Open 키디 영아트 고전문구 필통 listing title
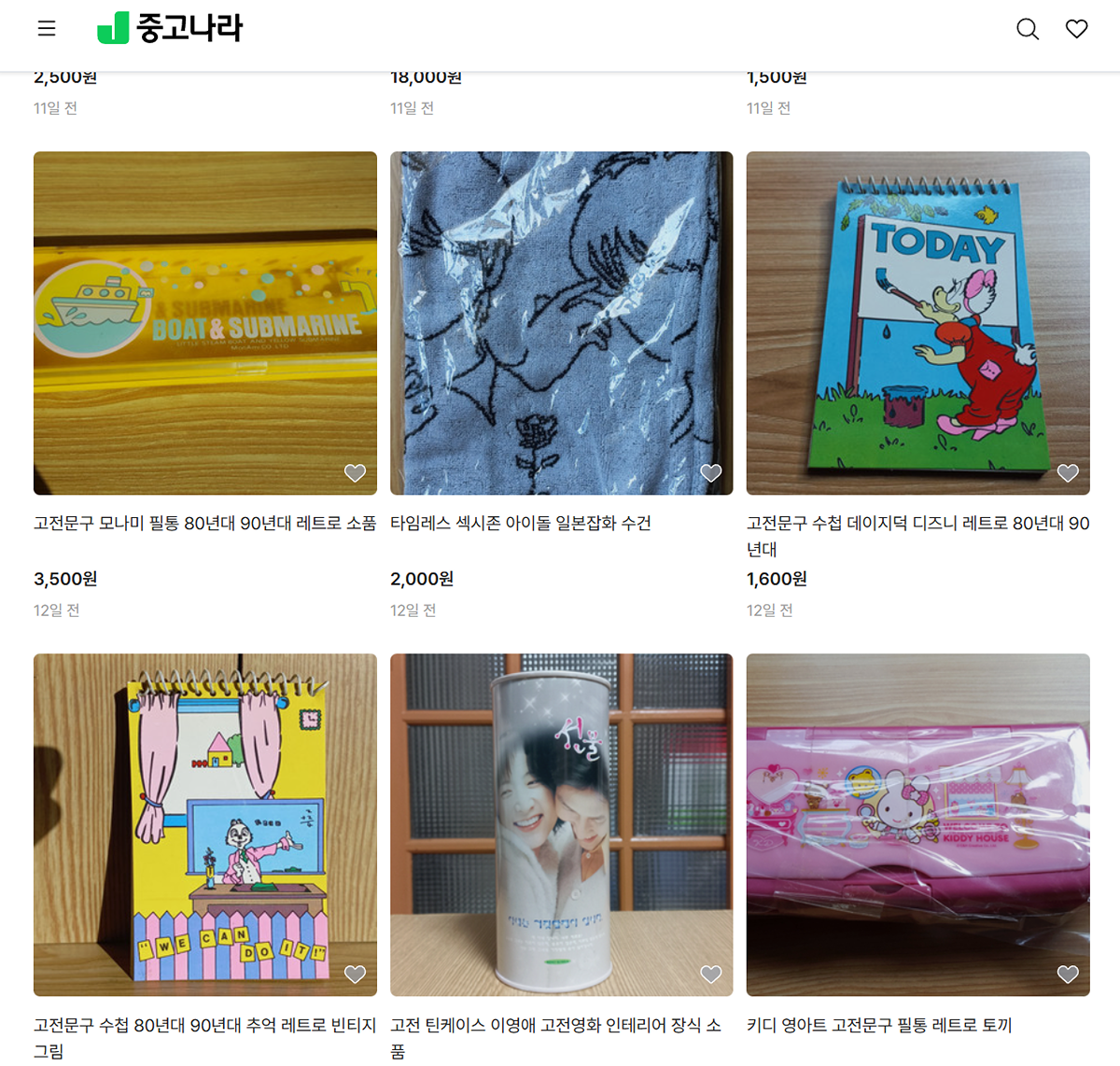This screenshot has width=1120, height=1066. pos(879,1025)
